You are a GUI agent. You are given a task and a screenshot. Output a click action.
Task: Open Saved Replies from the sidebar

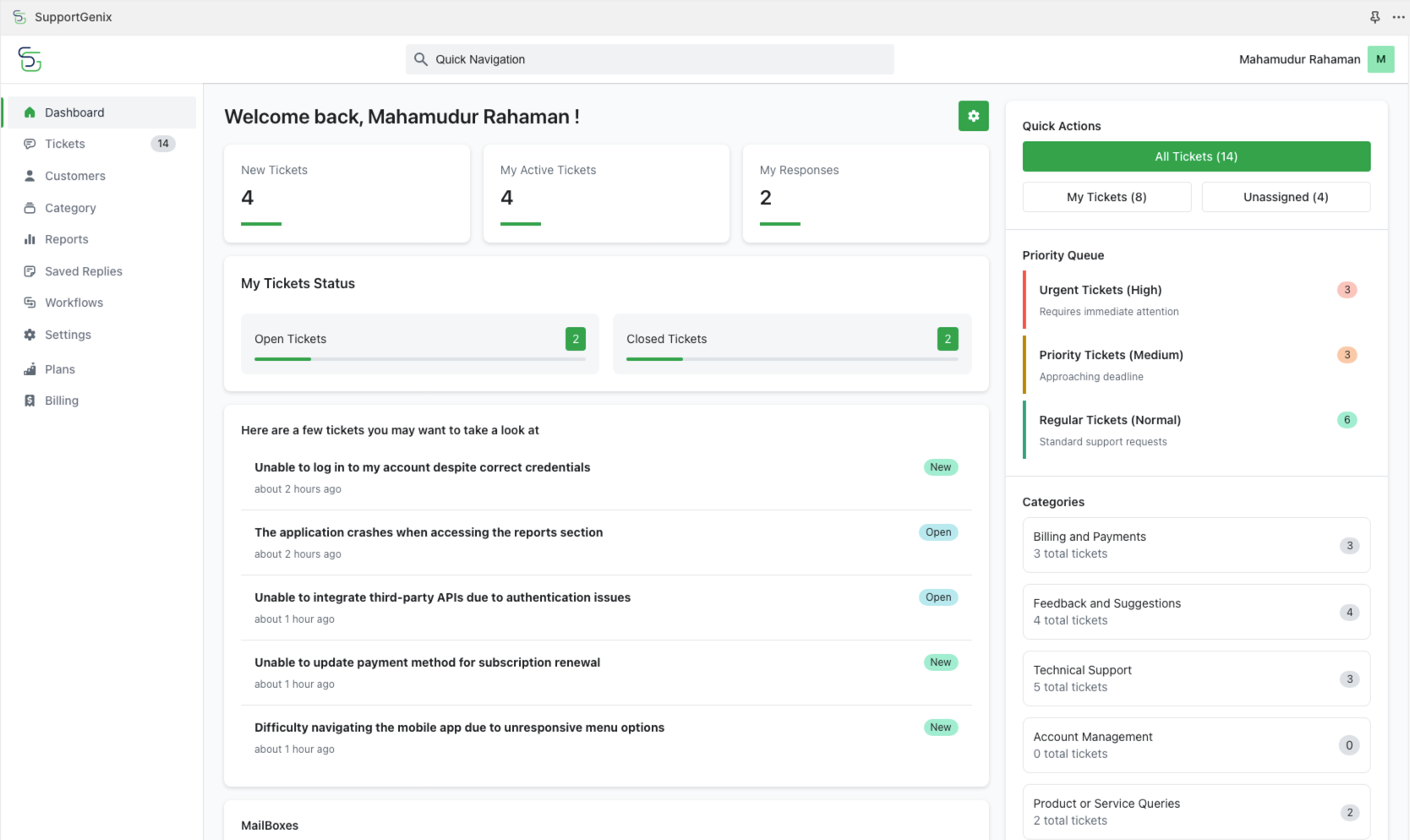[x=83, y=271]
